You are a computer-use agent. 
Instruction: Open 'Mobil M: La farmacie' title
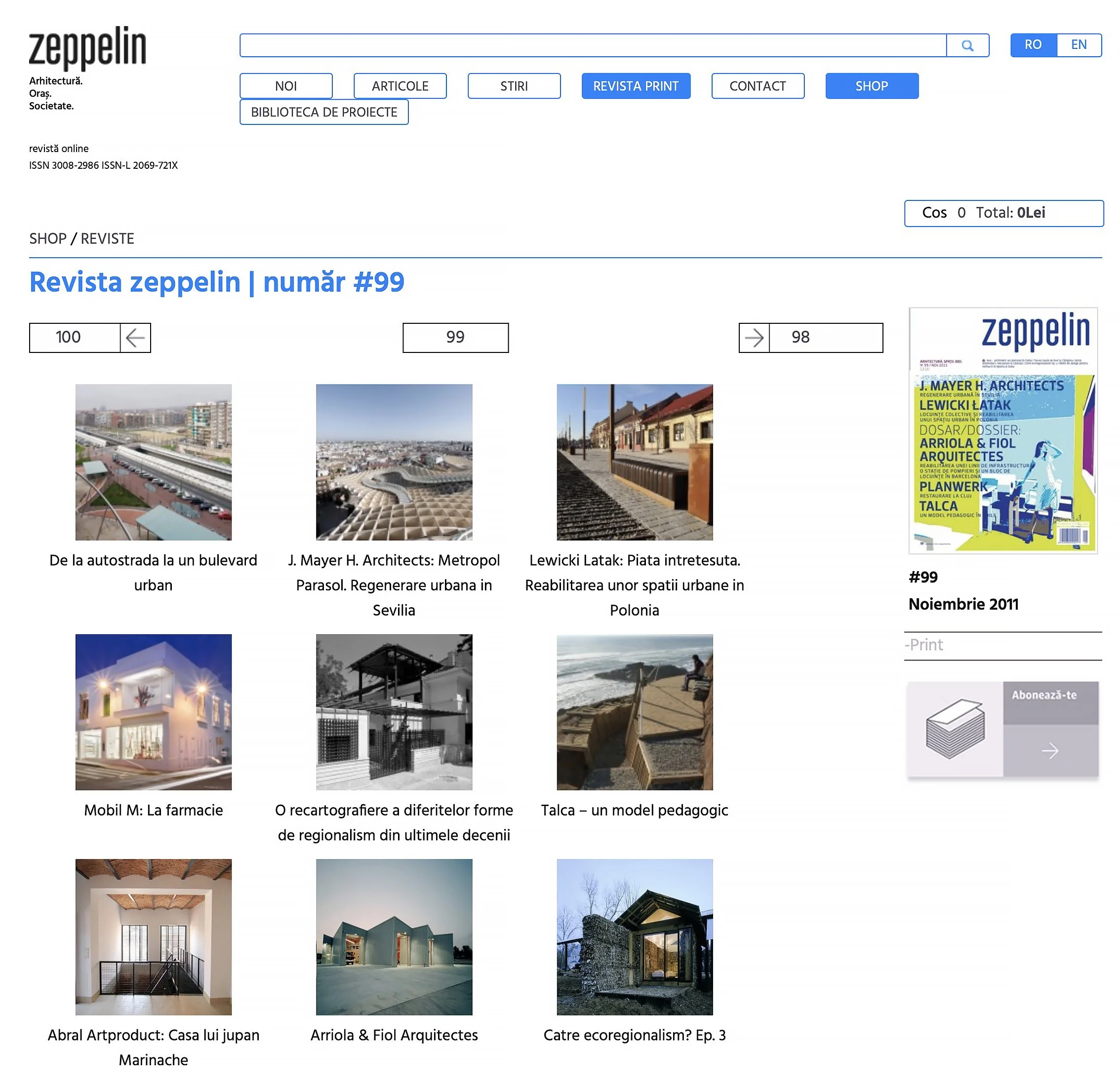pos(154,811)
